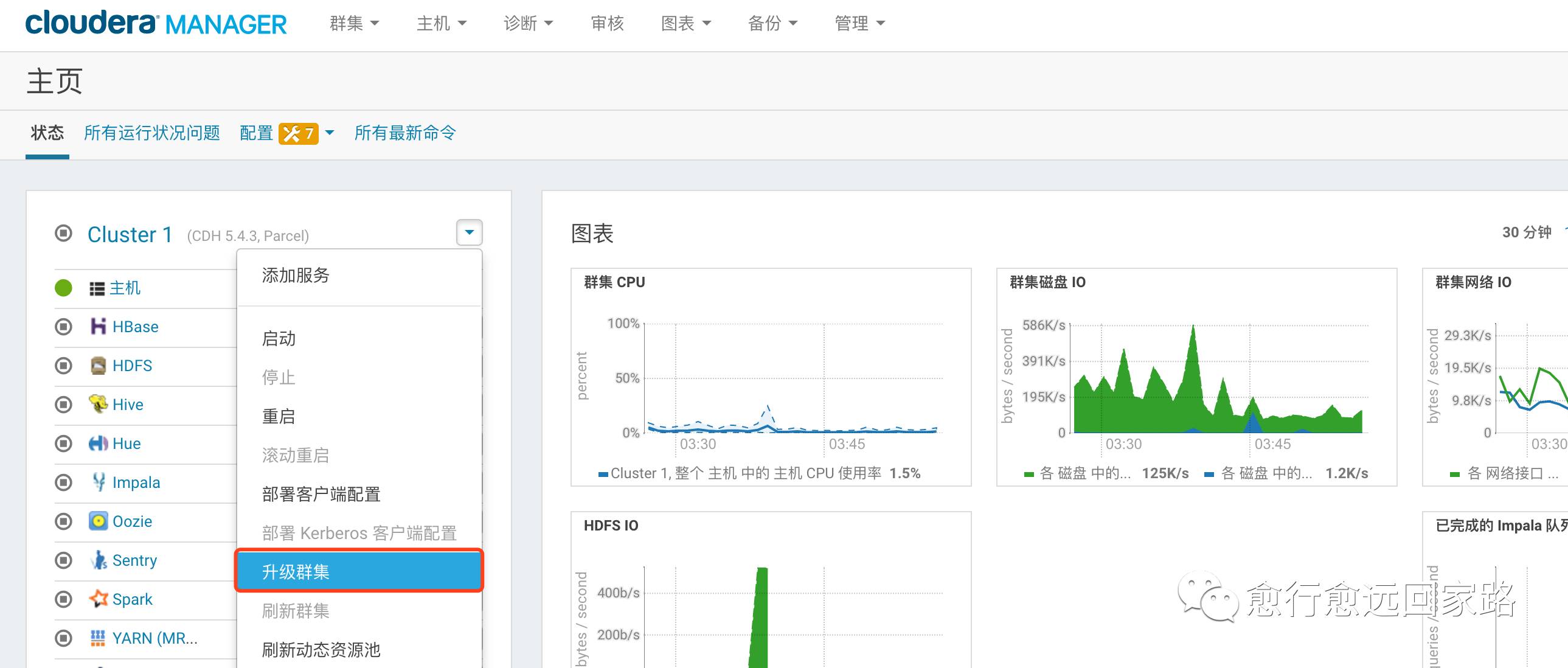Open the 群集 dropdown menu
This screenshot has width=1568, height=668.
pos(354,23)
